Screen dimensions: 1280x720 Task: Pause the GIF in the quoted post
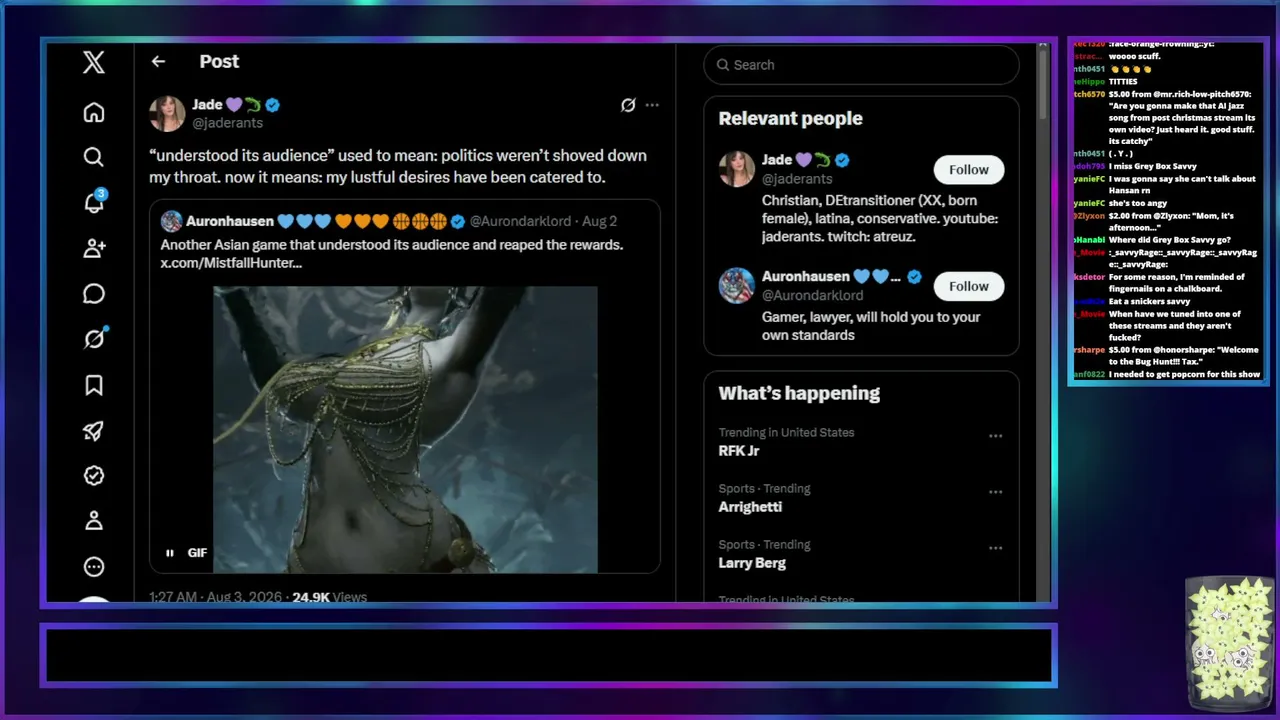(170, 553)
